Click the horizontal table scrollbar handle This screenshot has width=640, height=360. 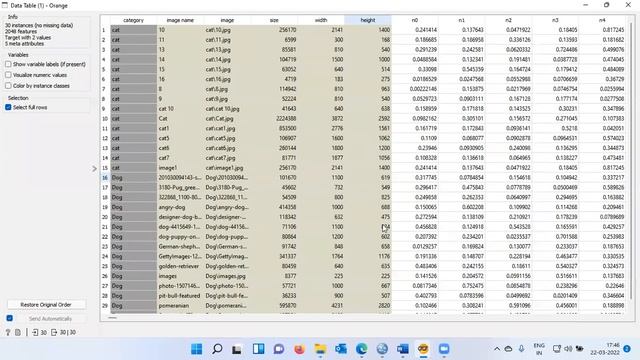pyautogui.click(x=113, y=318)
